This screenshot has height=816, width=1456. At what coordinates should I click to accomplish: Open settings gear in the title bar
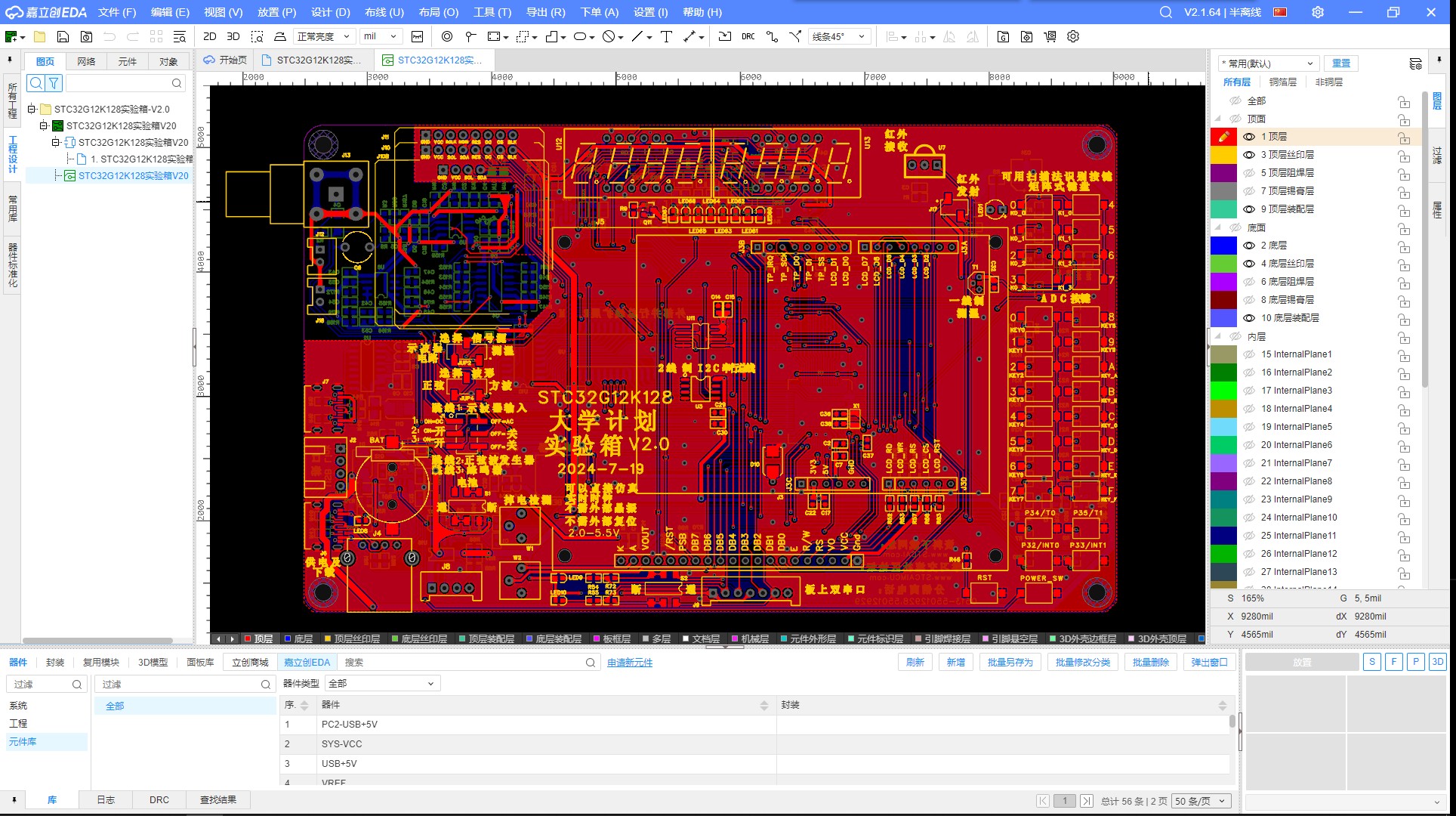click(x=1318, y=12)
